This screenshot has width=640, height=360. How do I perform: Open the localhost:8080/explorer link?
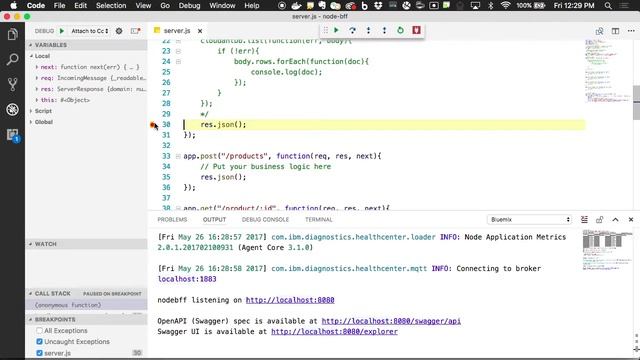(x=334, y=331)
